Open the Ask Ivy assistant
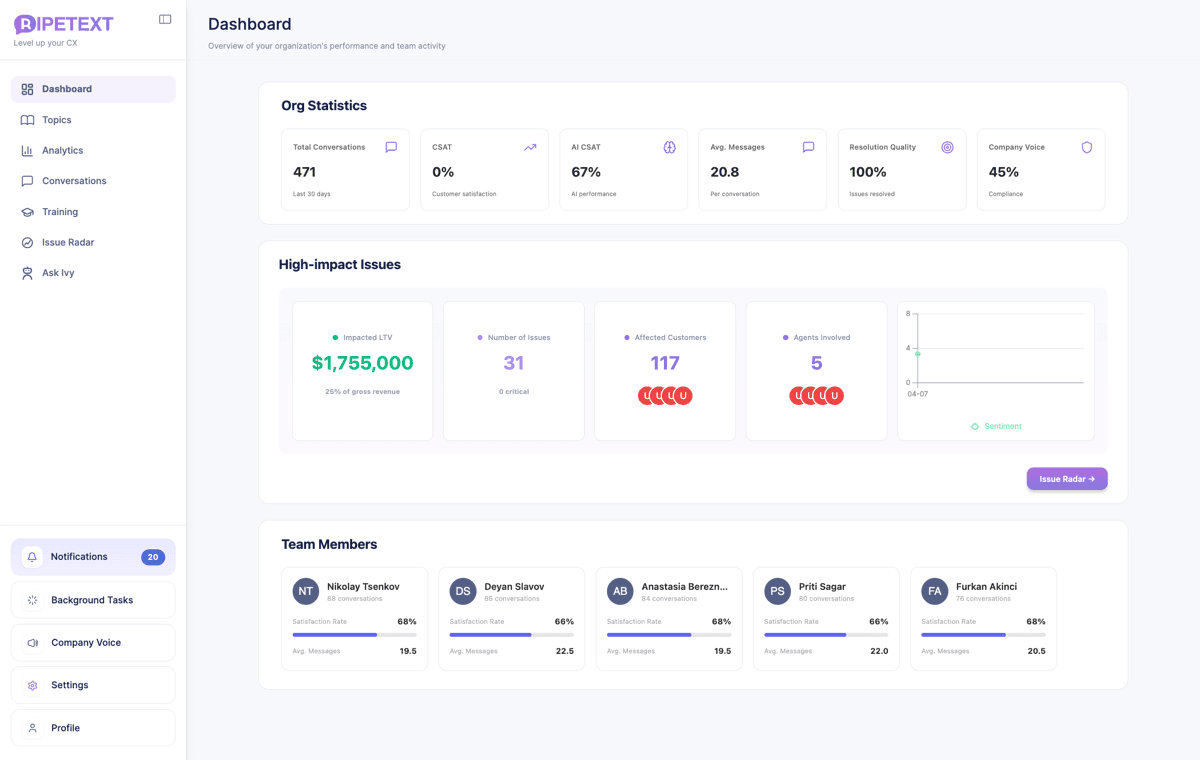 click(58, 273)
